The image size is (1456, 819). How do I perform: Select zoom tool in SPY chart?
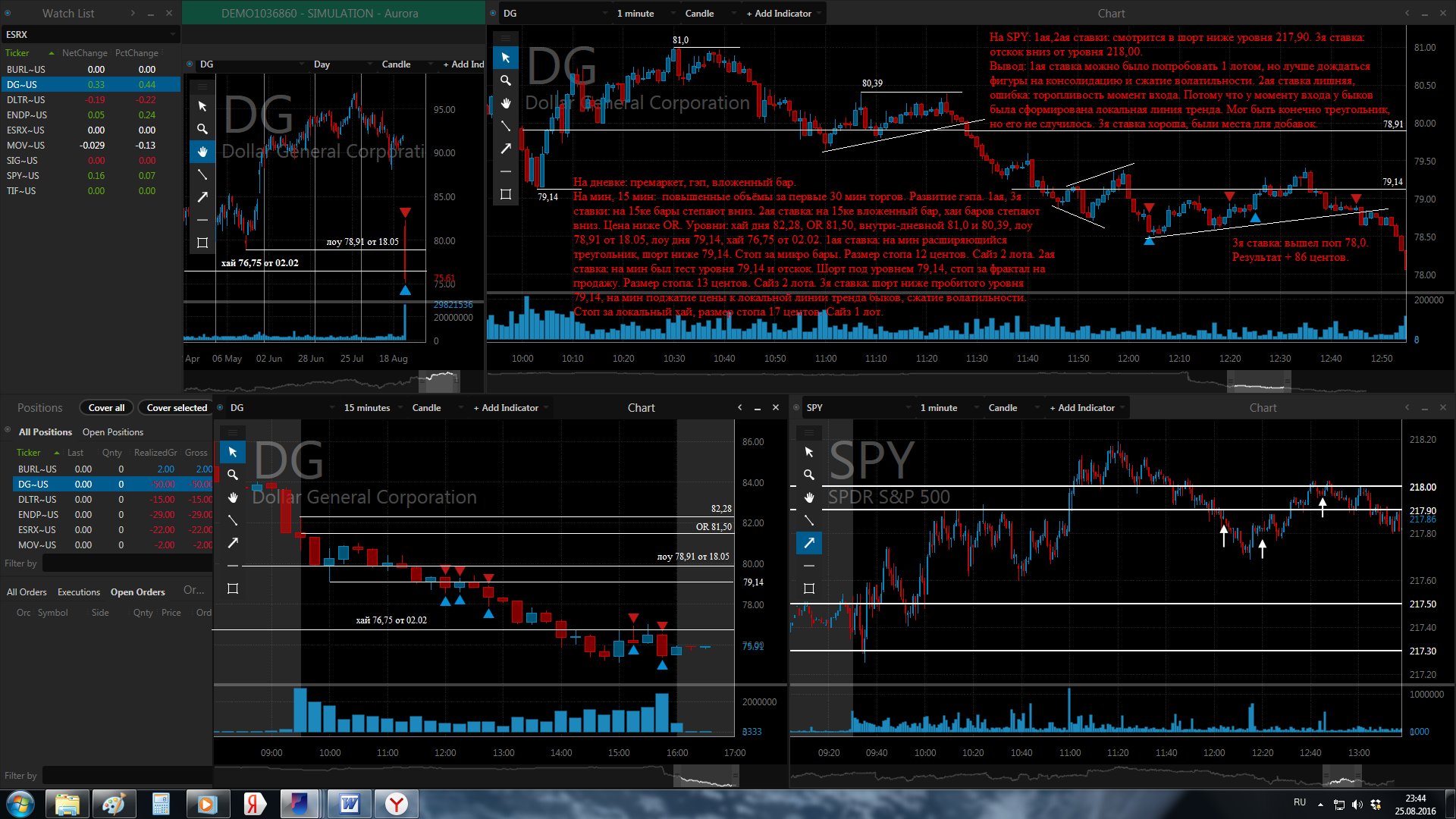point(809,475)
